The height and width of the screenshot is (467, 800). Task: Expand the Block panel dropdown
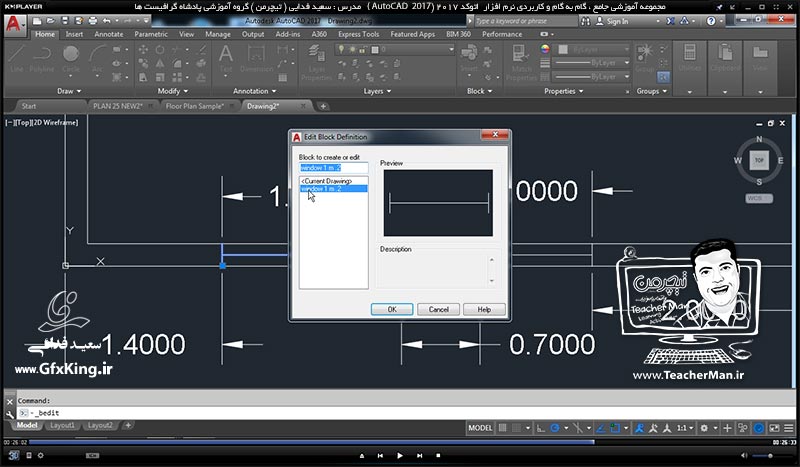(x=480, y=91)
